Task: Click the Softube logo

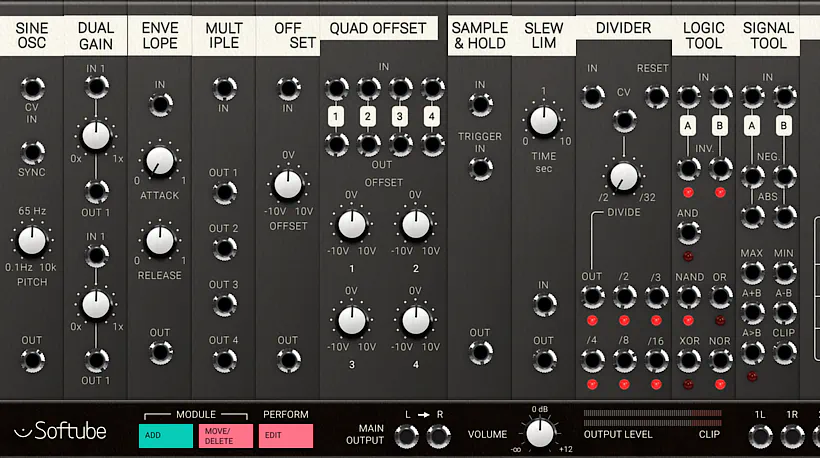Action: click(60, 431)
